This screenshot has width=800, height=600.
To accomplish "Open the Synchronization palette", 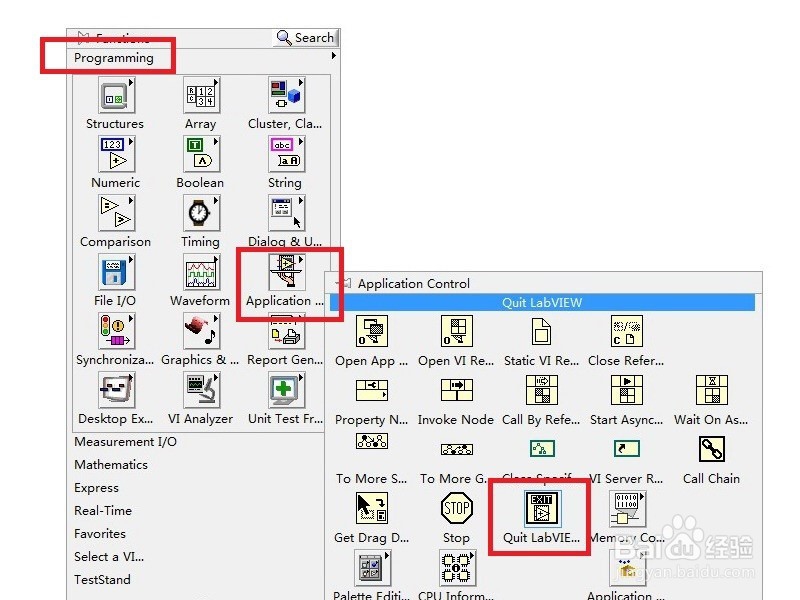I will [116, 332].
